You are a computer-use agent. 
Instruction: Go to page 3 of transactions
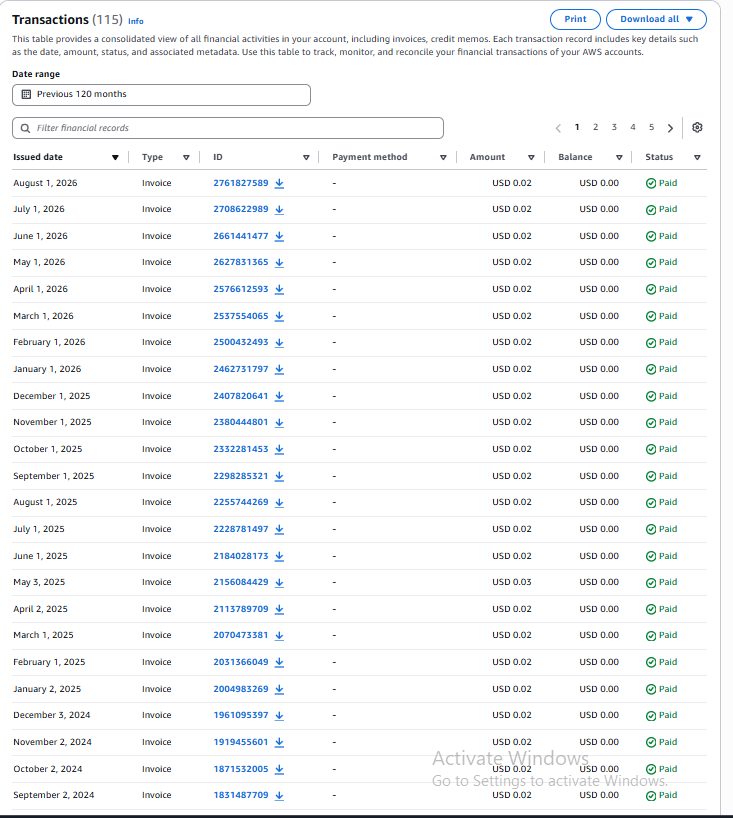pos(614,127)
